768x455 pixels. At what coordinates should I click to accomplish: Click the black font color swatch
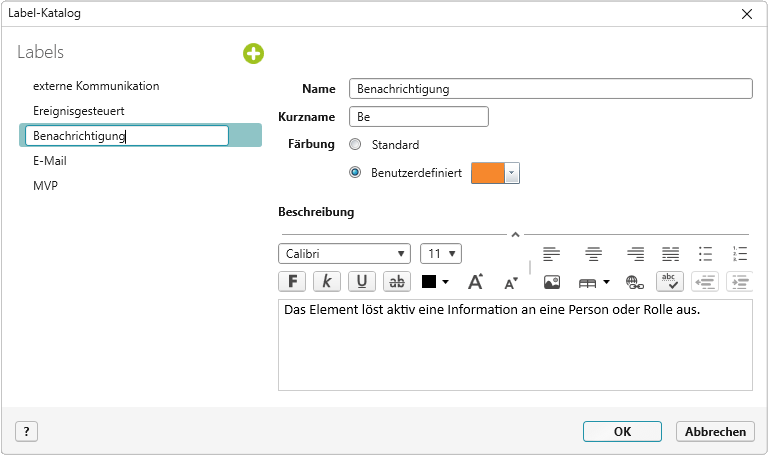click(429, 282)
